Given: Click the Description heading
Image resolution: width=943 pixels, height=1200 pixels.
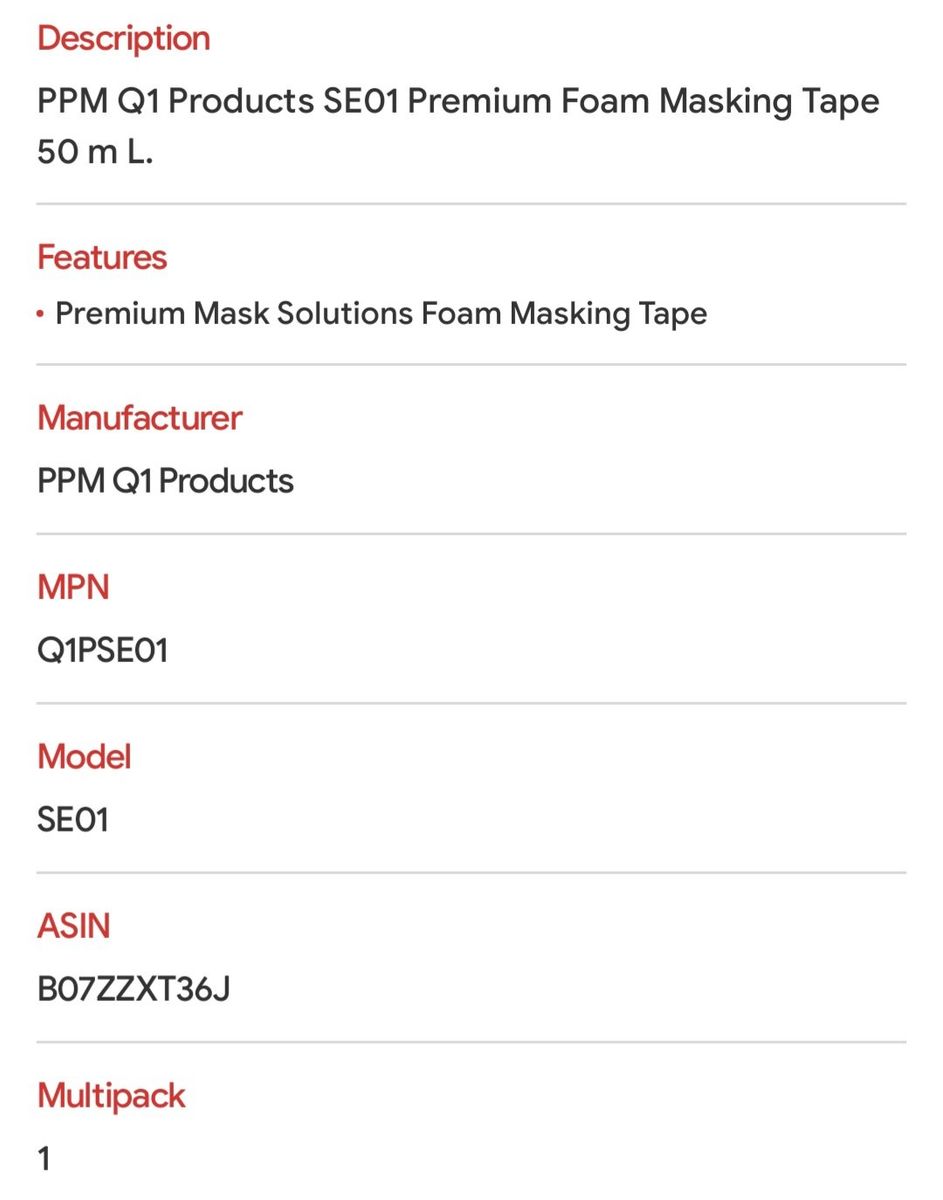Looking at the screenshot, I should pos(123,38).
